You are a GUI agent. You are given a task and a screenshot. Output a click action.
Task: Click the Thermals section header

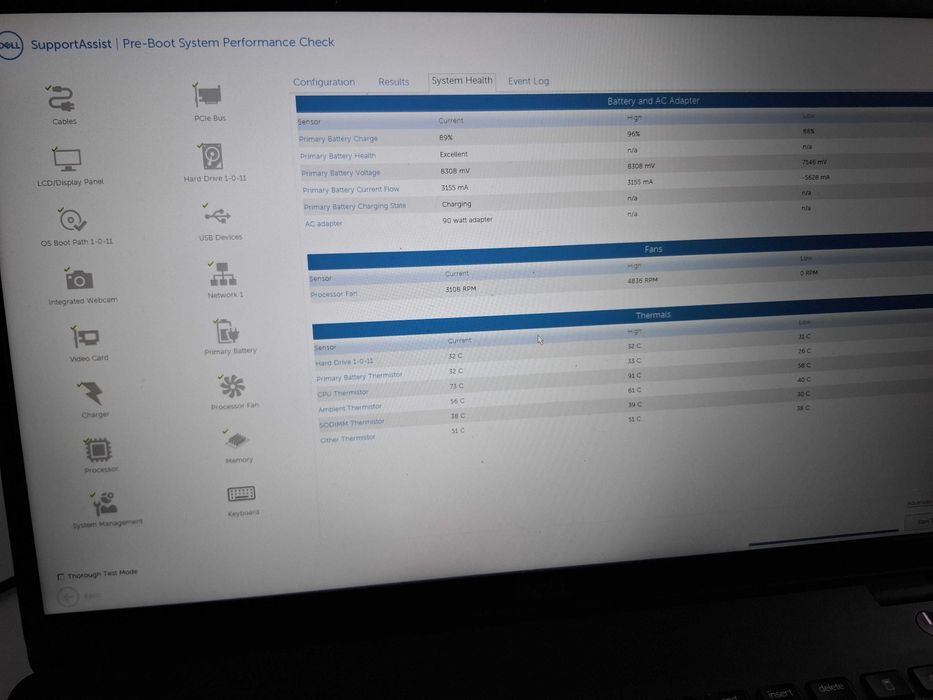point(623,318)
